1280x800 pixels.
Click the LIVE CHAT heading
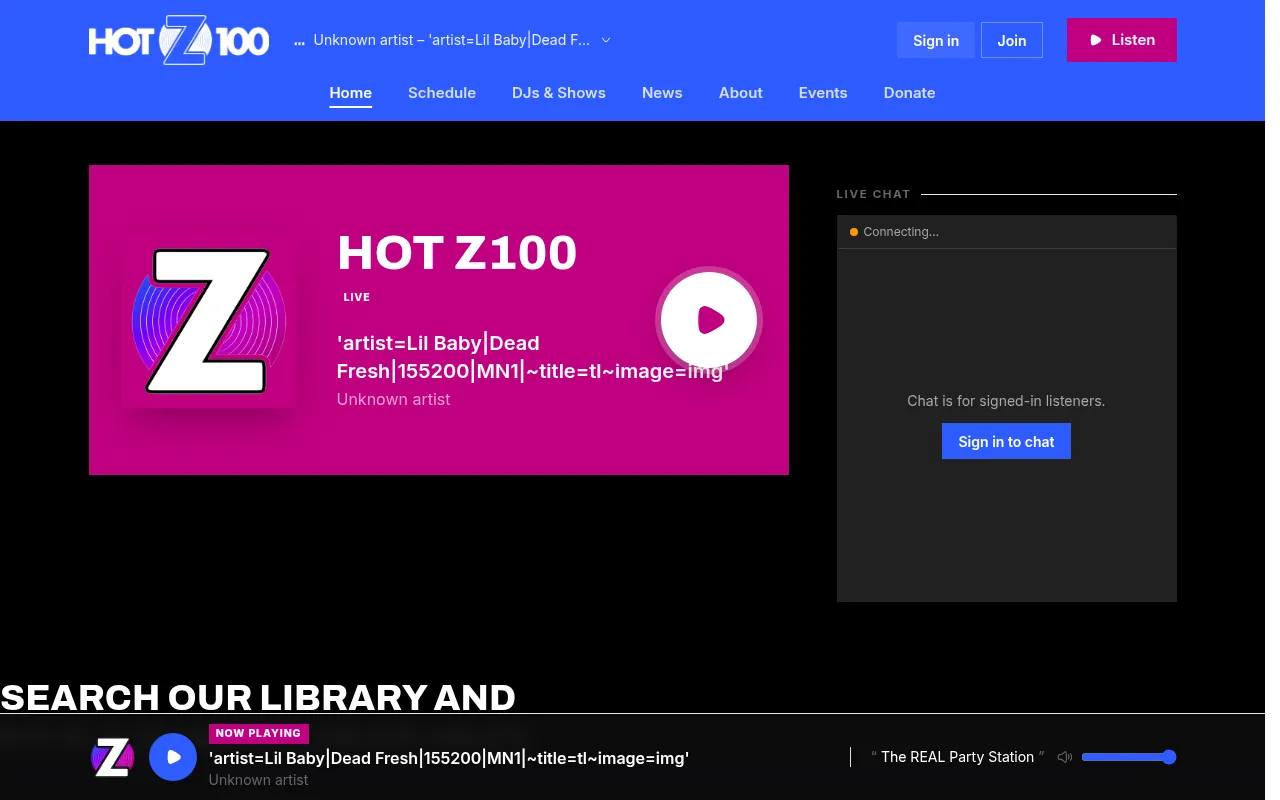[873, 194]
